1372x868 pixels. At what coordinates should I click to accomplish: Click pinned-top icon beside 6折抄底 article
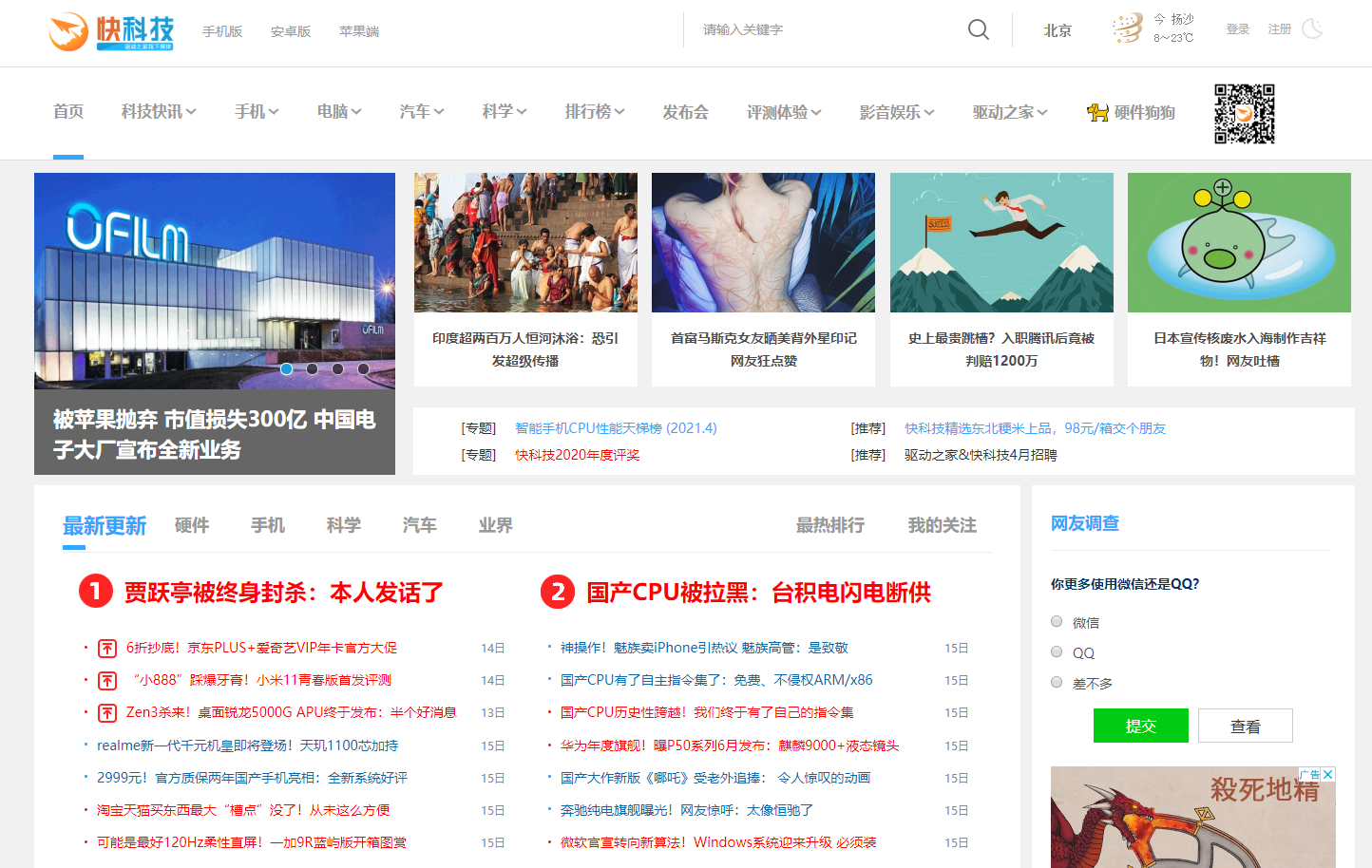107,648
